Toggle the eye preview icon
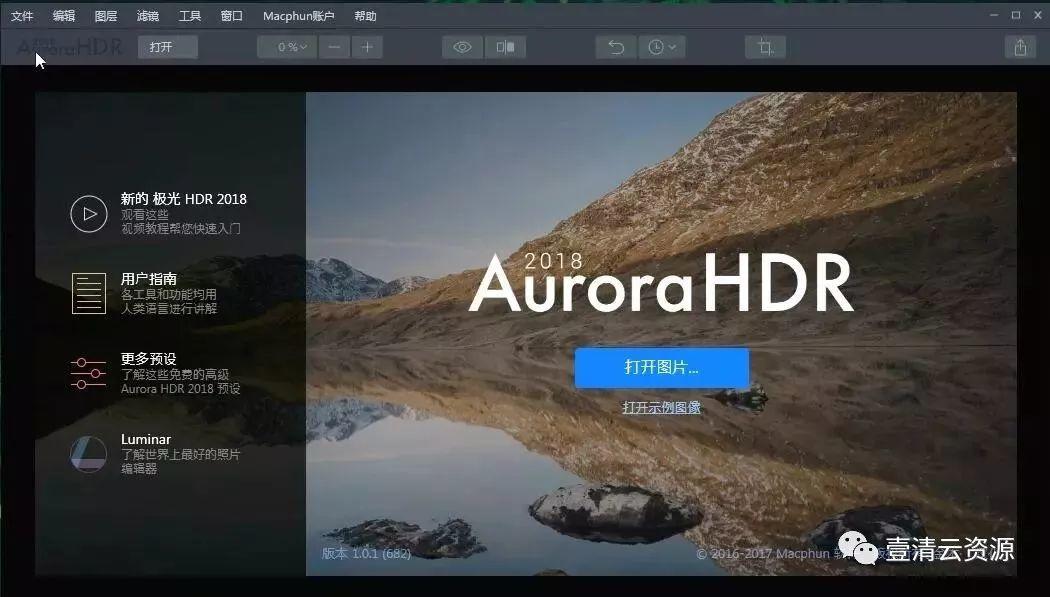 click(462, 47)
